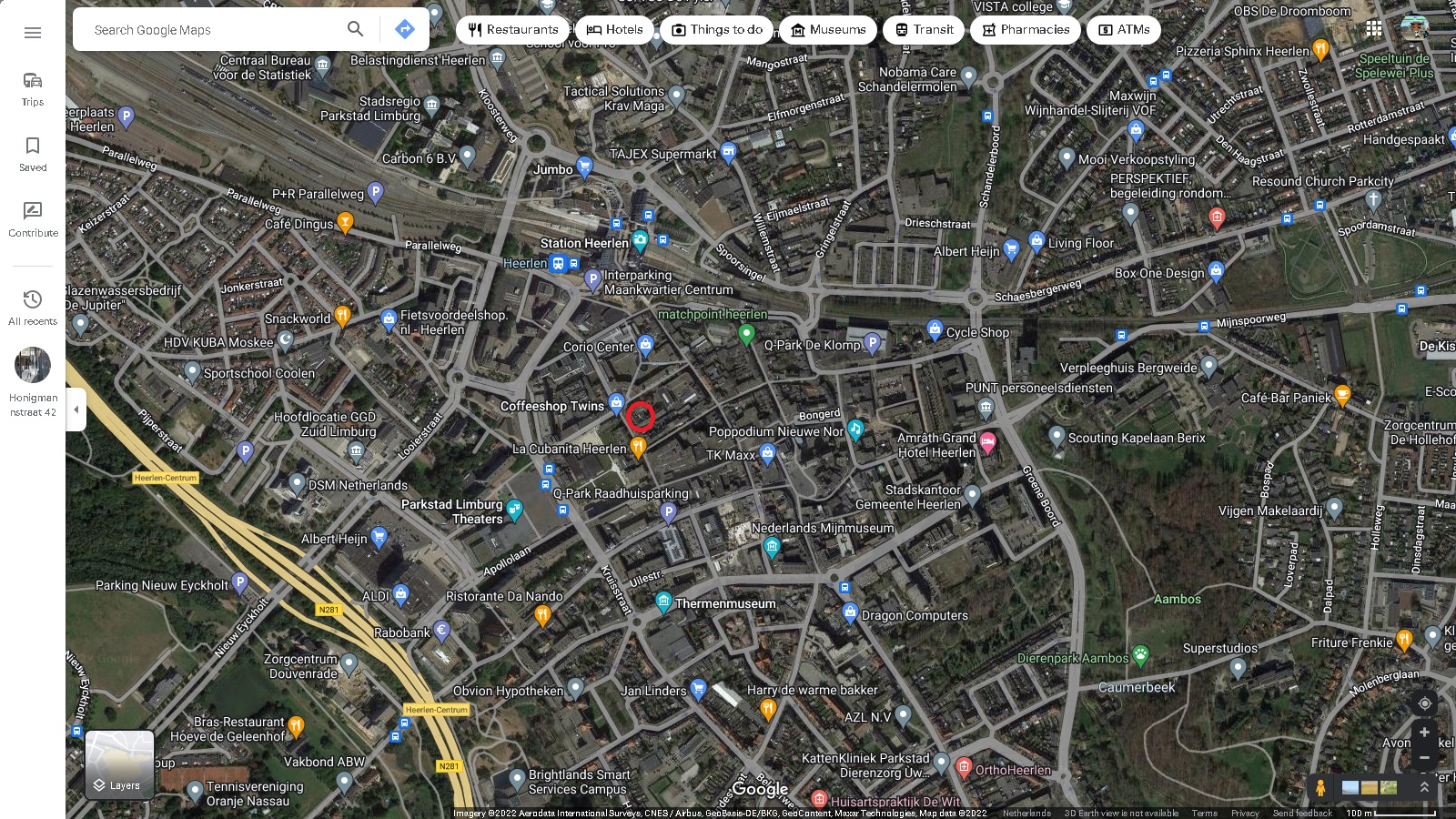Toggle map type with Layers tile
The image size is (1456, 819).
coord(119,764)
